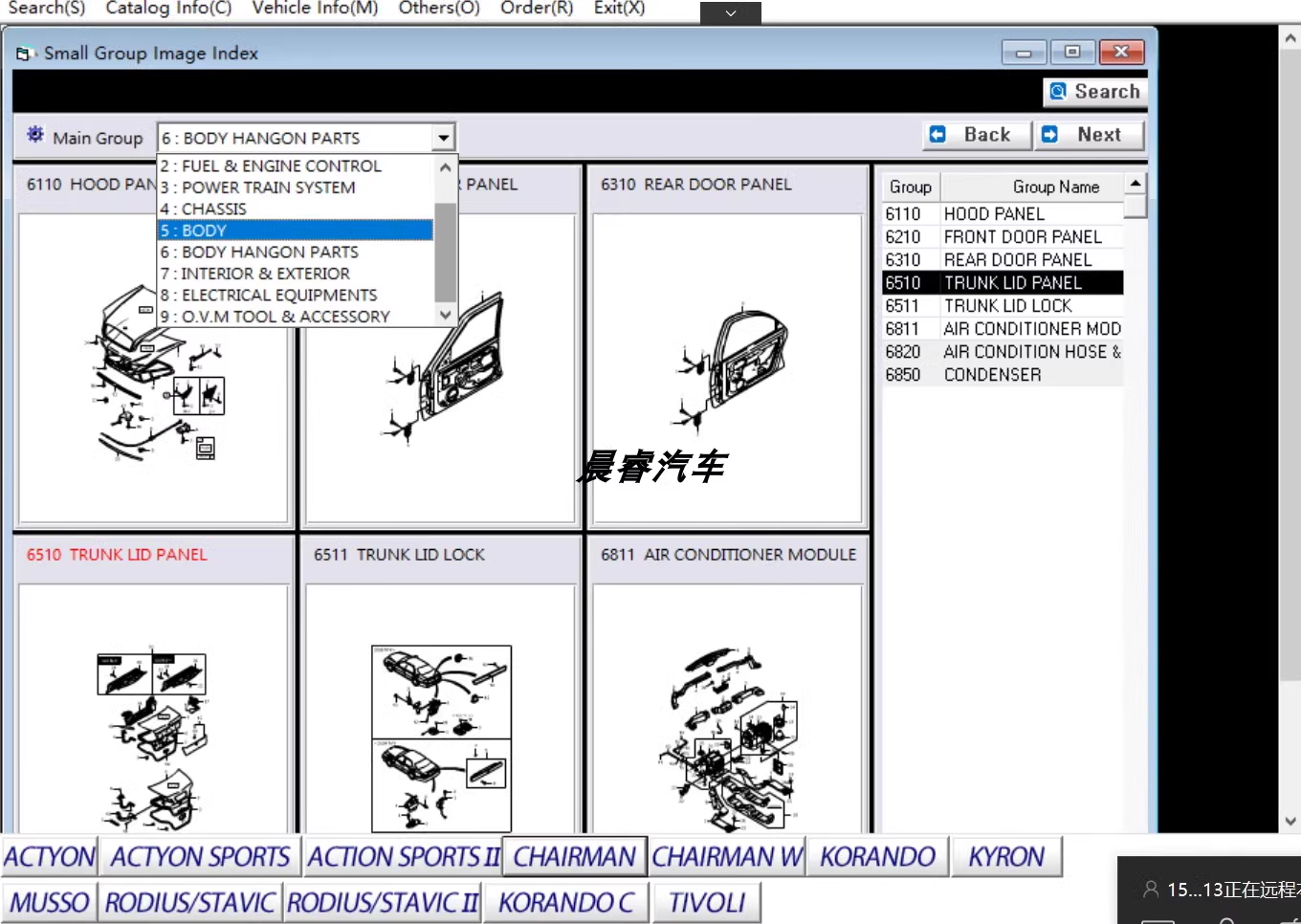Expand the Main Group combo box arrow
The height and width of the screenshot is (924, 1301).
[443, 138]
